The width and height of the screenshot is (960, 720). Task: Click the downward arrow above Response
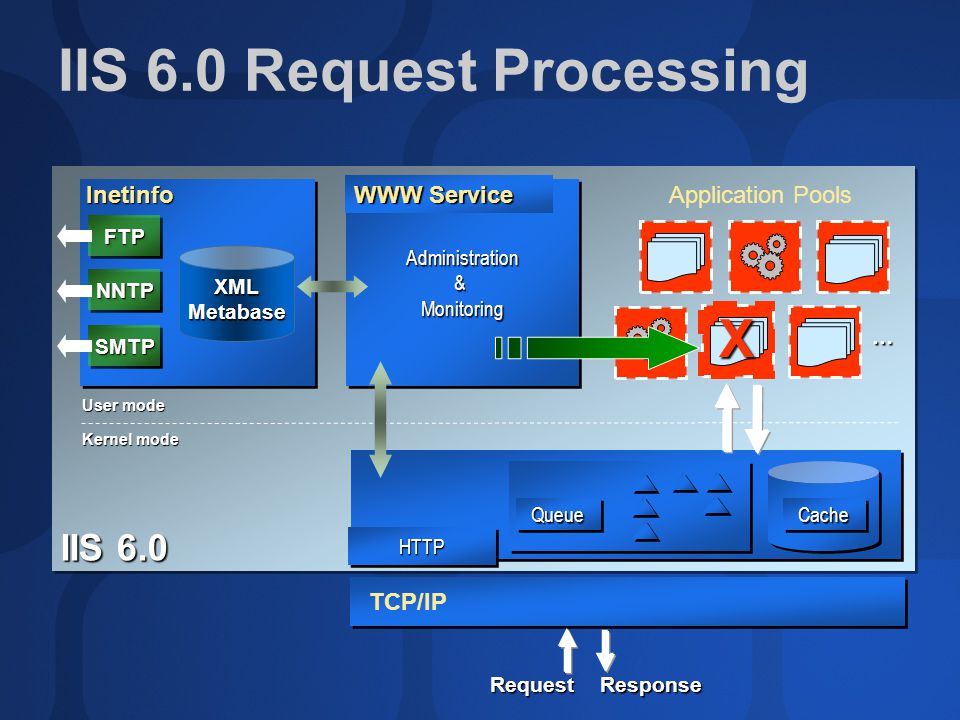click(606, 650)
